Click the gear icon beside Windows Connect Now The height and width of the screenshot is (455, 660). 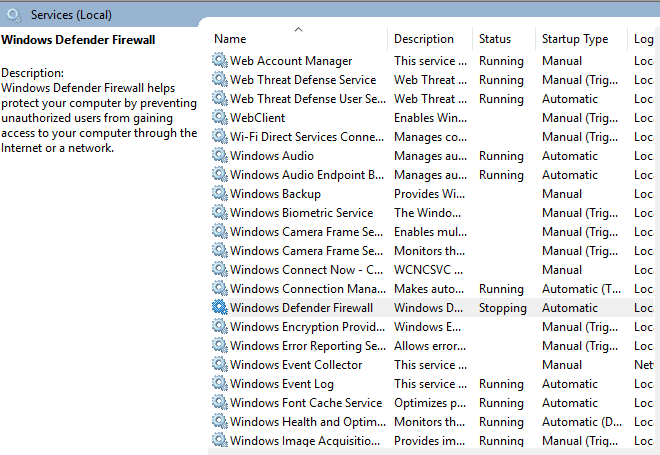click(220, 269)
